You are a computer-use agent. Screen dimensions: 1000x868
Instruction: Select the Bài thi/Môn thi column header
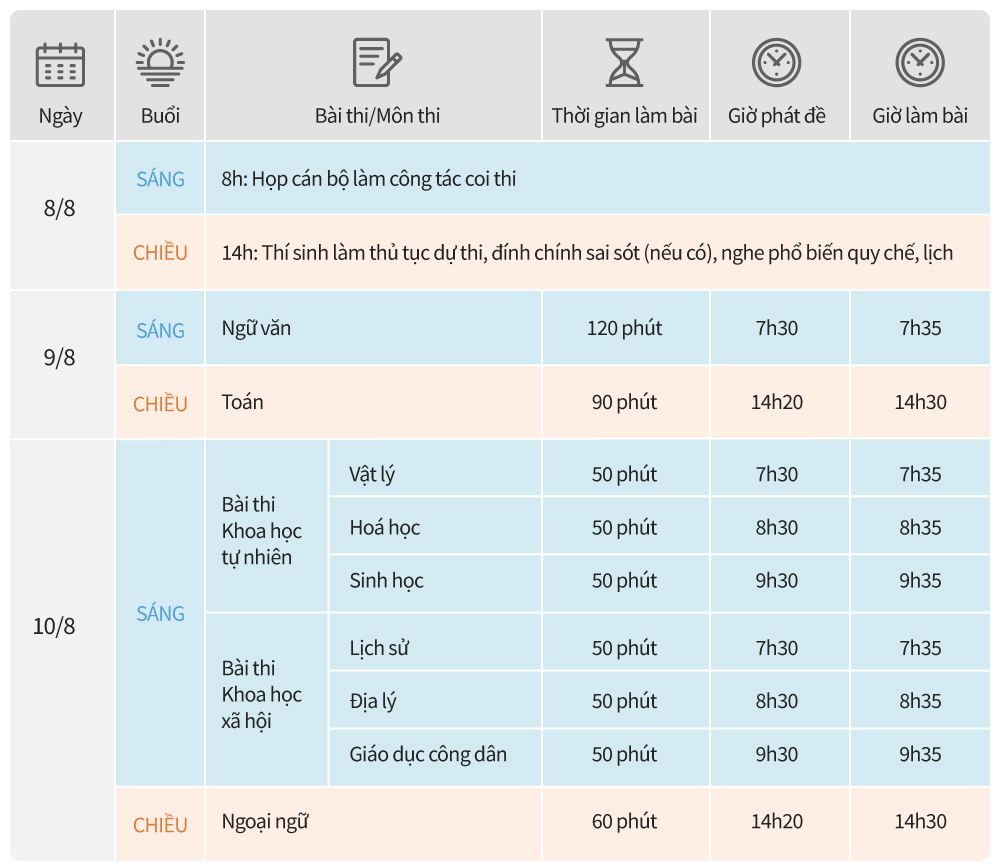tap(377, 115)
